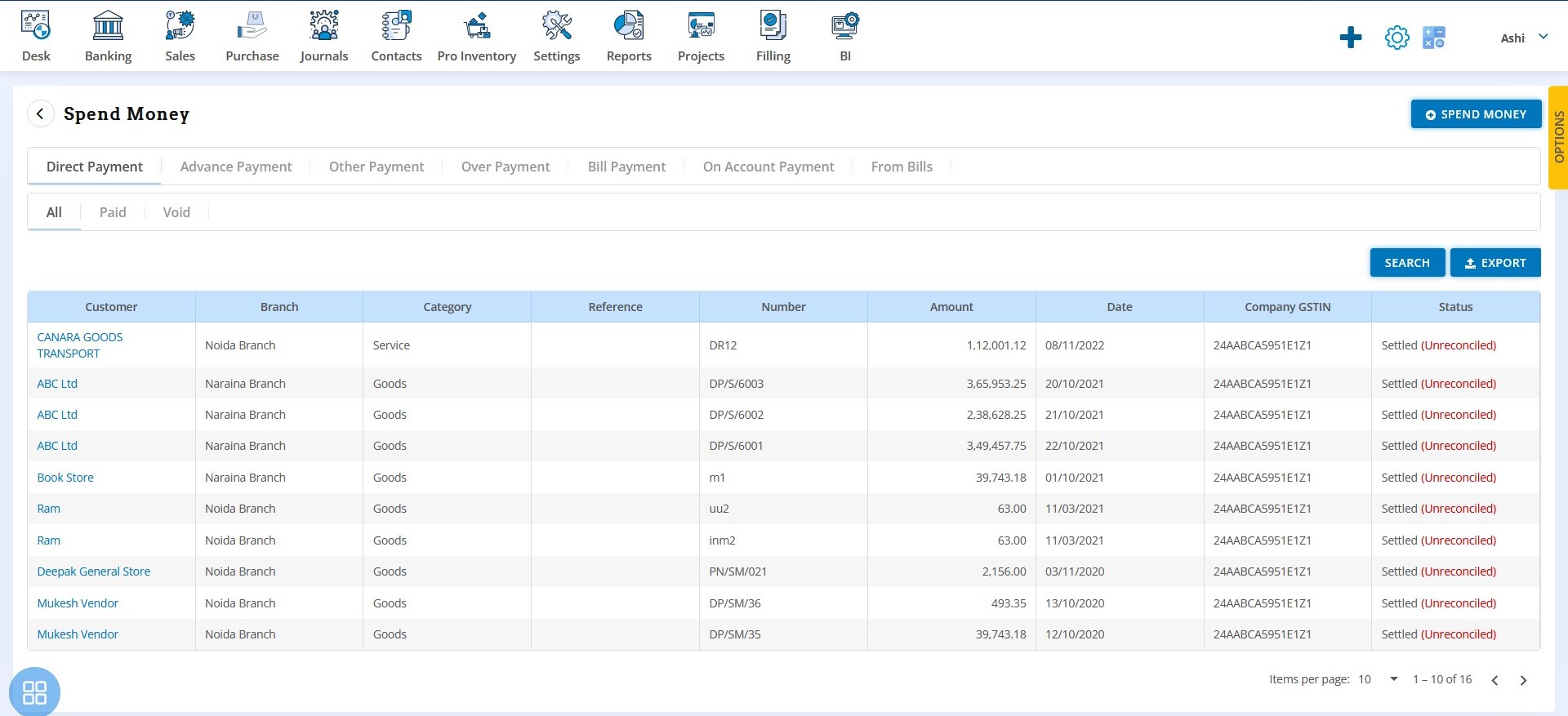Image resolution: width=1568 pixels, height=716 pixels.
Task: Open Mukesh Vendor link for DP/SM/35
Action: 78,634
